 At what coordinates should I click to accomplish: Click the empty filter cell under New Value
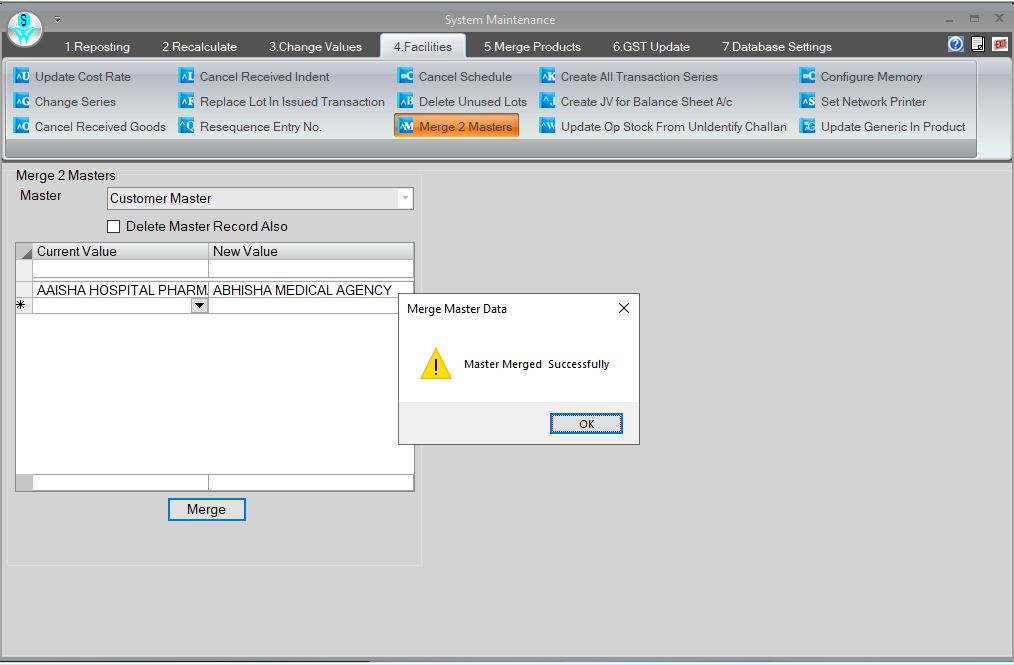311,268
